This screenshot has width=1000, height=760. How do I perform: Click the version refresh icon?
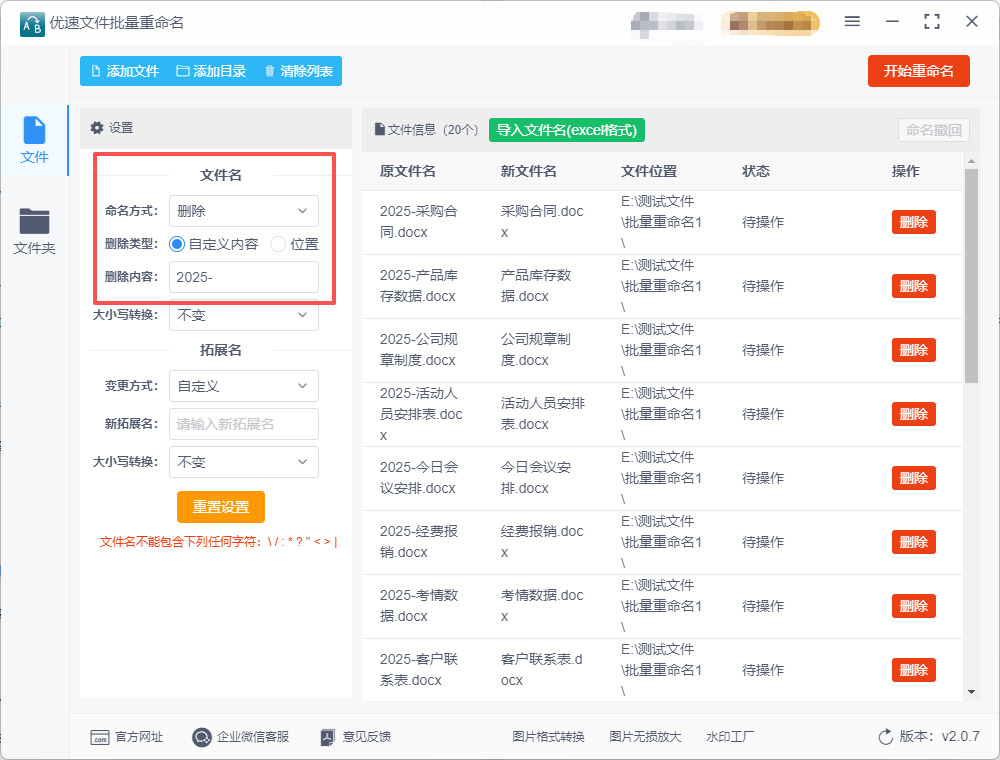(x=885, y=737)
